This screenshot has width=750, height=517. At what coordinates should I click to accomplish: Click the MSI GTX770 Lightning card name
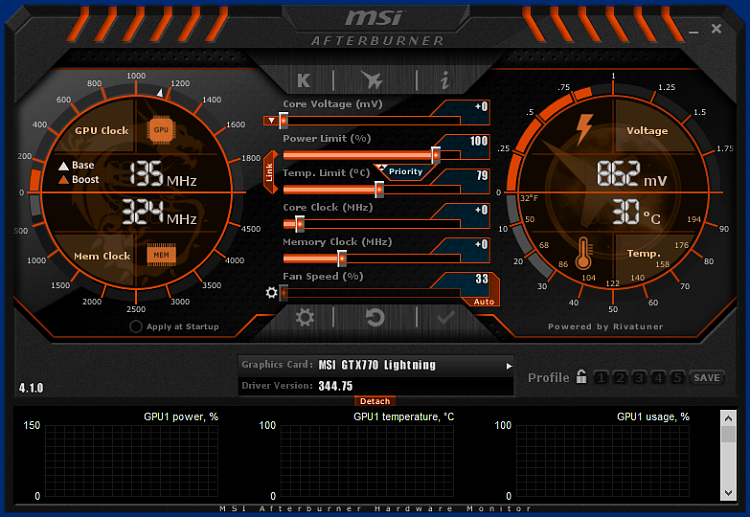(377, 365)
